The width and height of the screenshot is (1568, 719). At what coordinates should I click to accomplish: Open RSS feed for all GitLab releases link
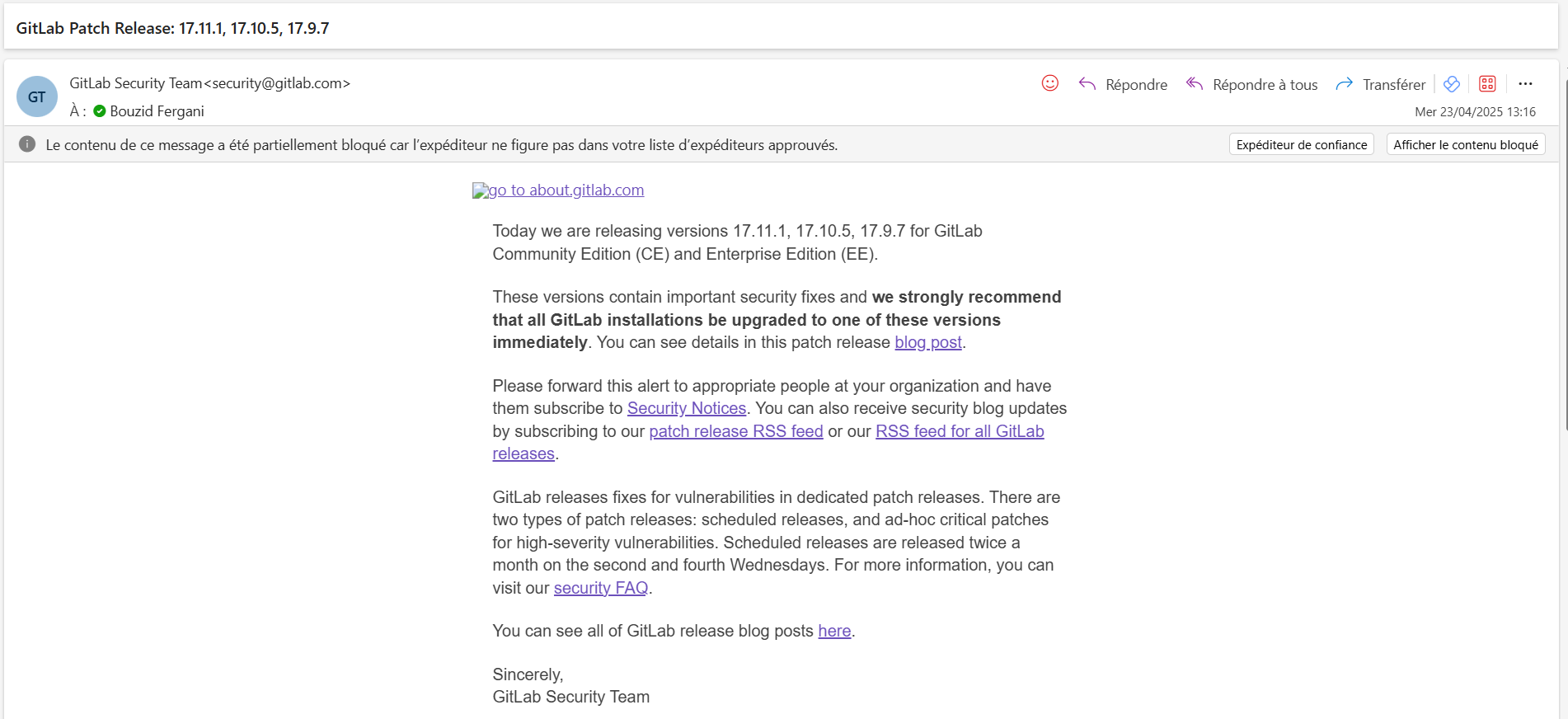point(959,431)
